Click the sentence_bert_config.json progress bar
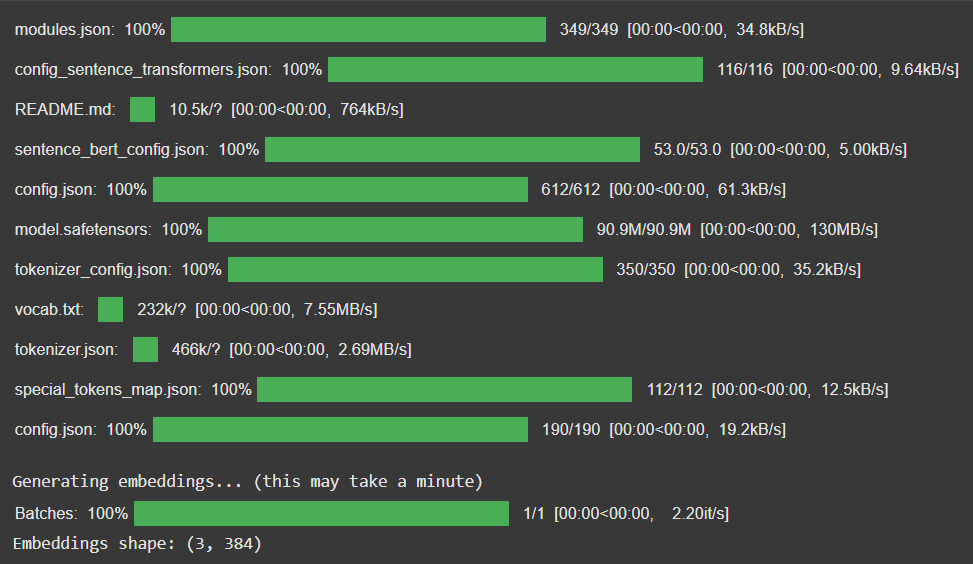This screenshot has width=973, height=564. (452, 150)
